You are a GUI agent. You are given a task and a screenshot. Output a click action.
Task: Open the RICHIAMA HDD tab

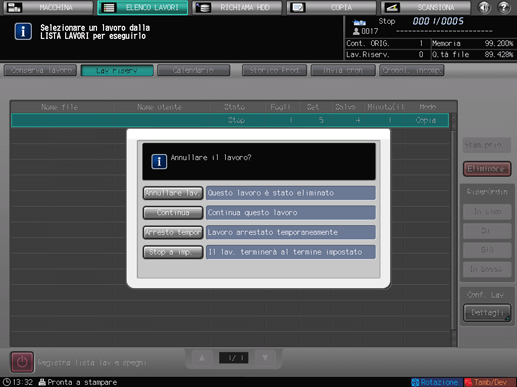tap(237, 7)
